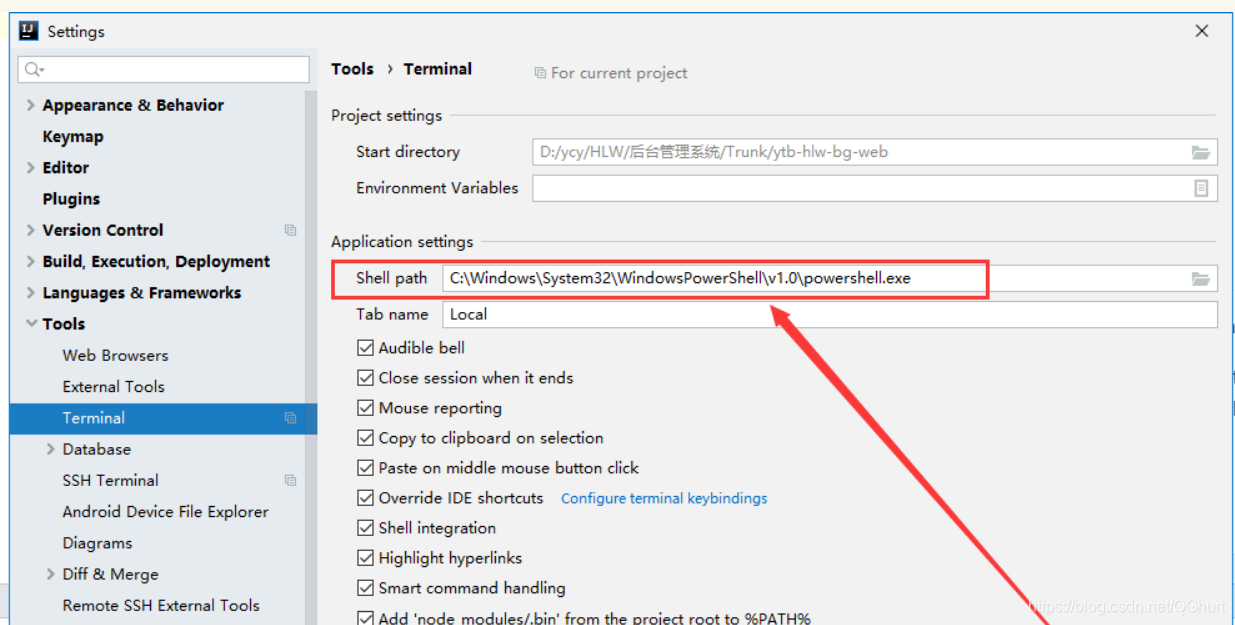
Task: Click the IntelliJ logo in title bar
Action: tap(28, 31)
